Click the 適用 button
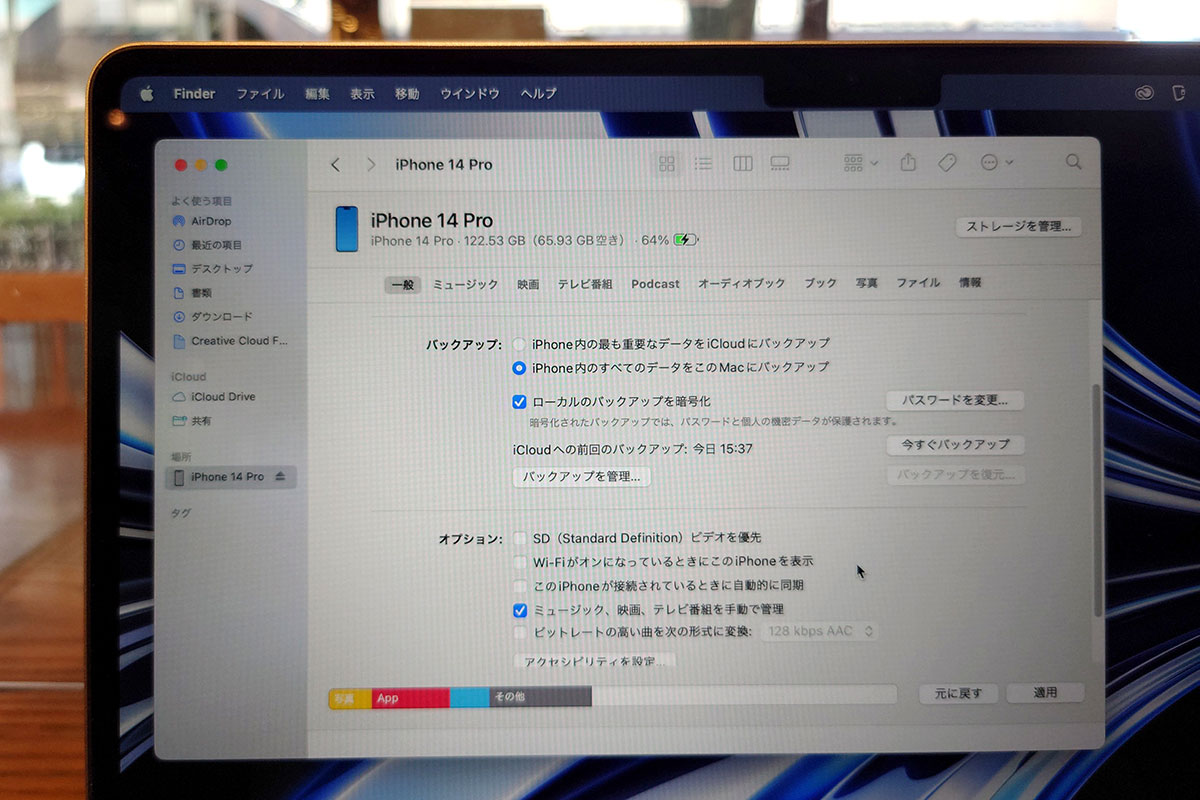 click(1045, 693)
